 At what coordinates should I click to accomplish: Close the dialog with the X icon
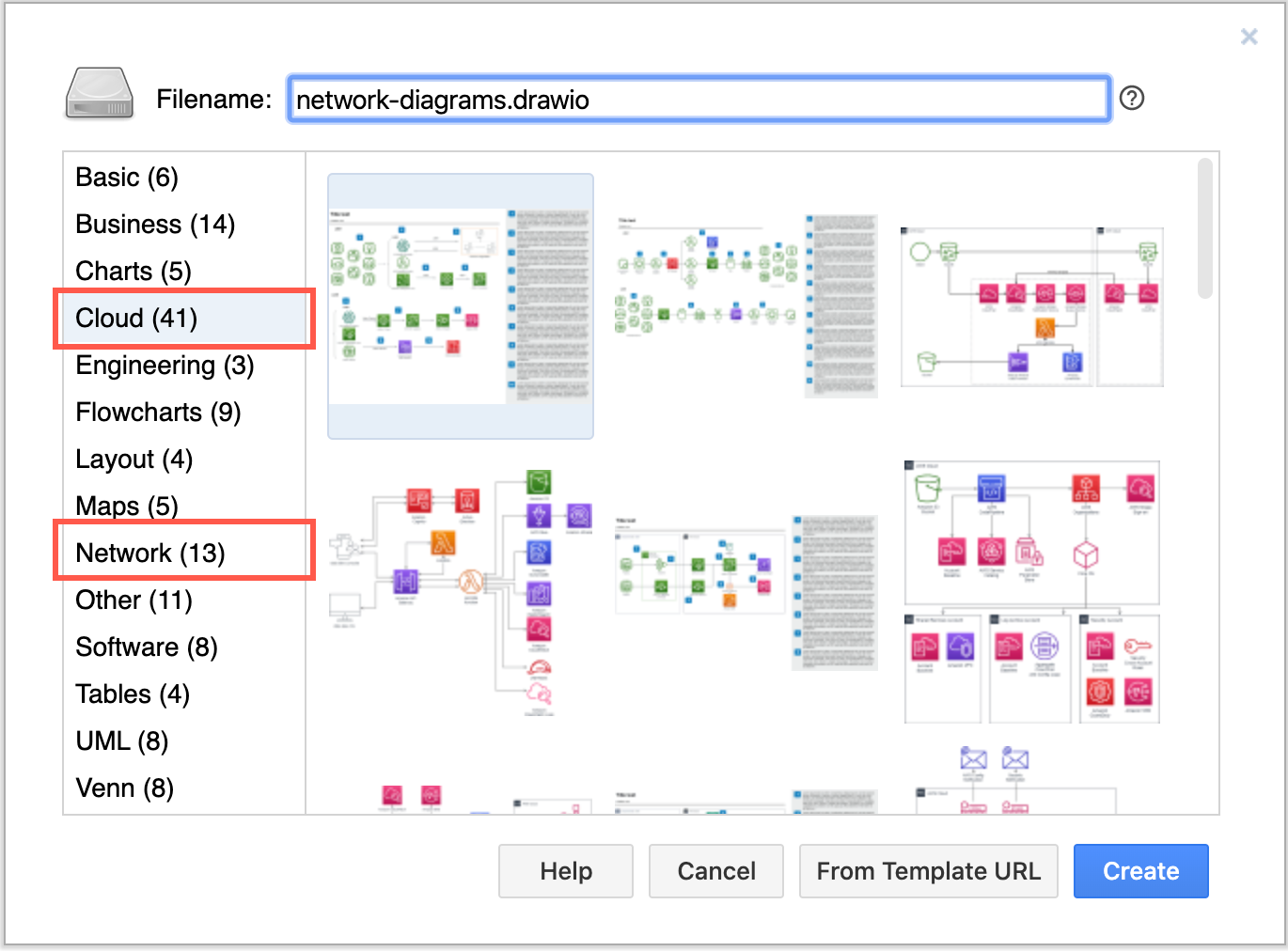[1249, 37]
